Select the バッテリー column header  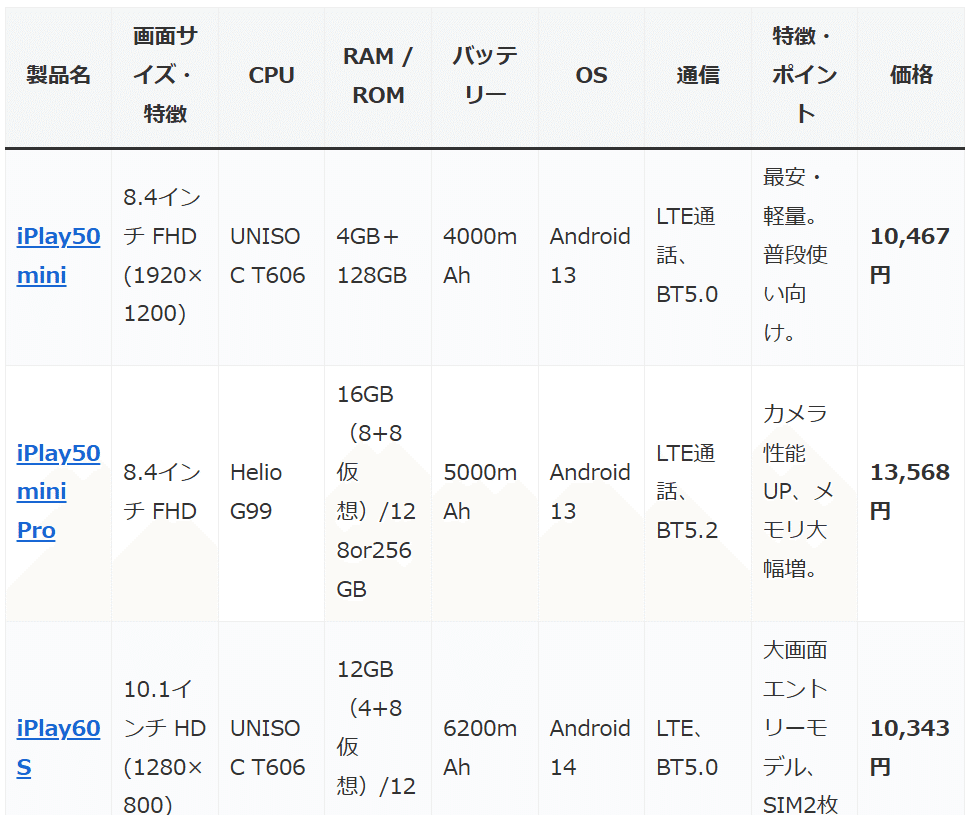tap(485, 76)
